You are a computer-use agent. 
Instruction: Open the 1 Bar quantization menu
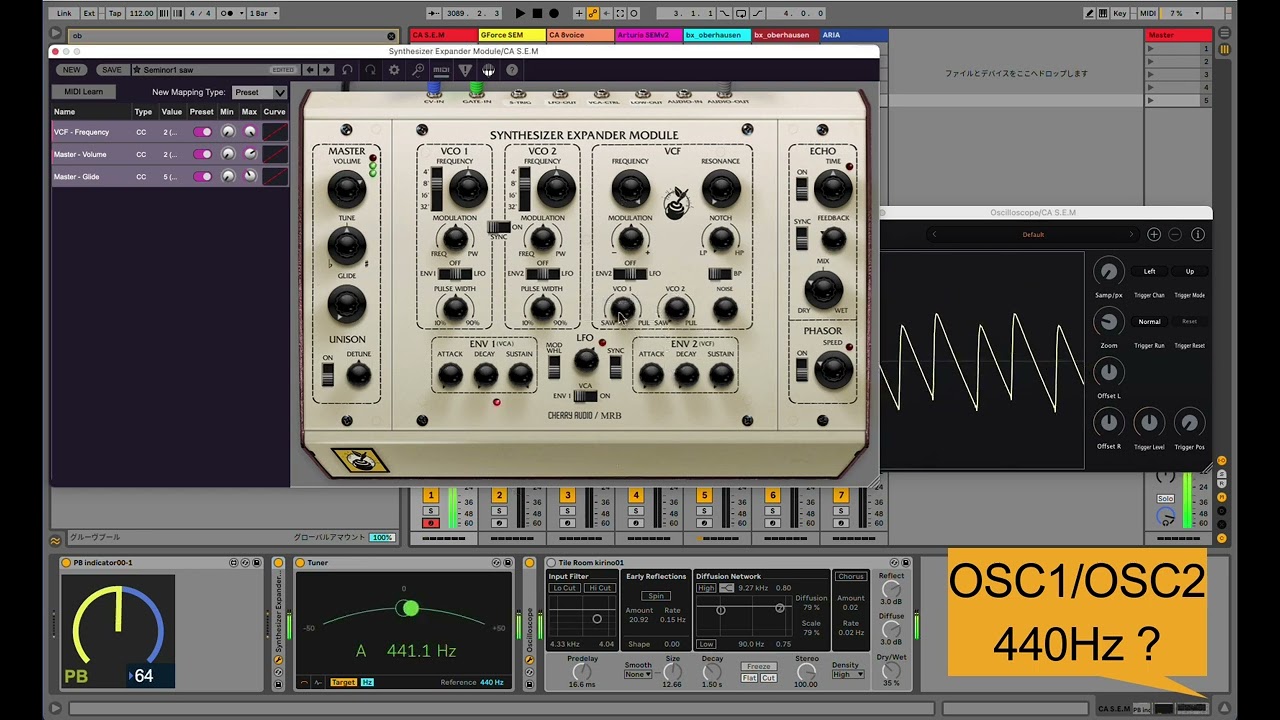(x=262, y=13)
